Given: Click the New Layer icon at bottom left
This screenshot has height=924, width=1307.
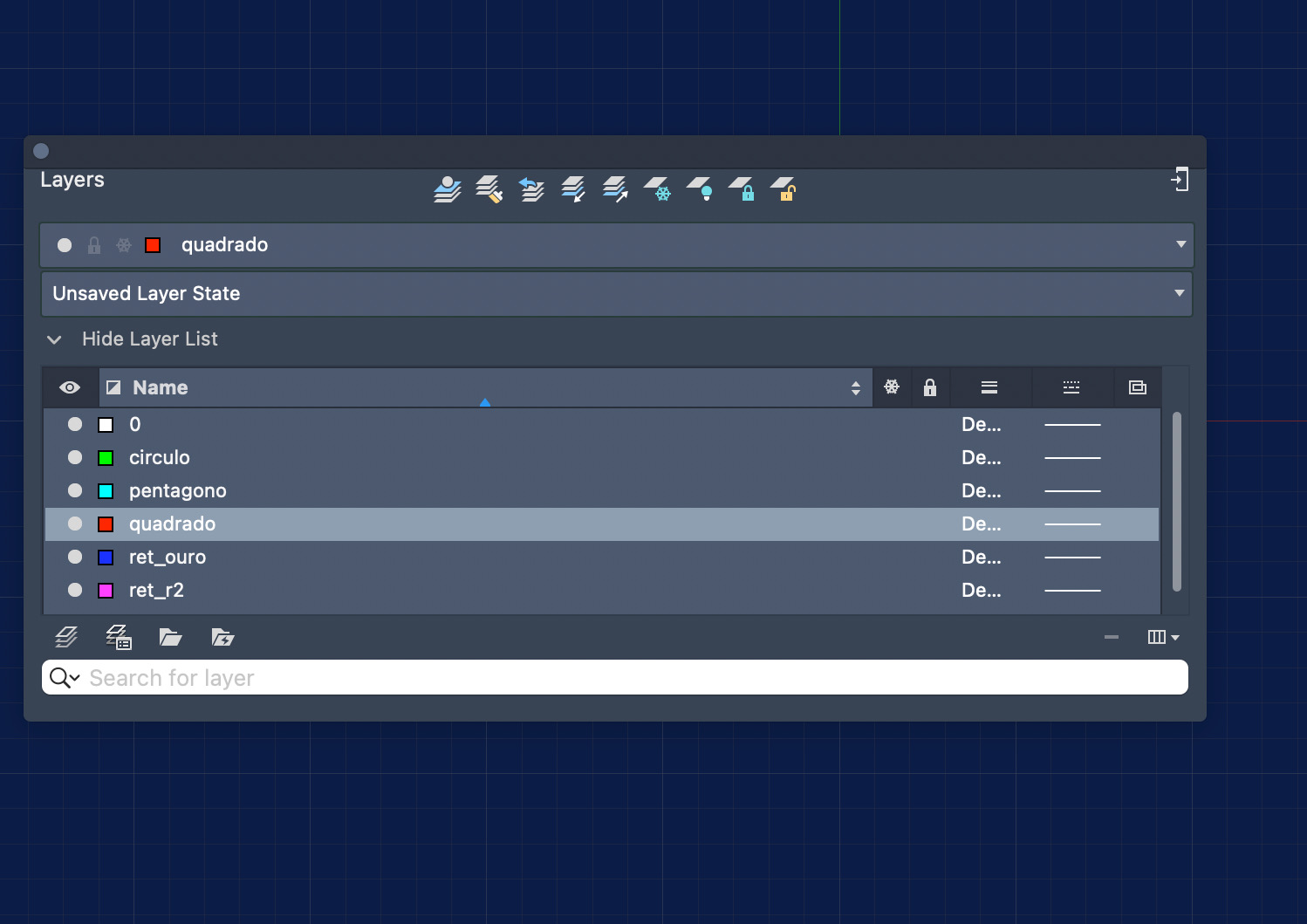Looking at the screenshot, I should tap(66, 637).
